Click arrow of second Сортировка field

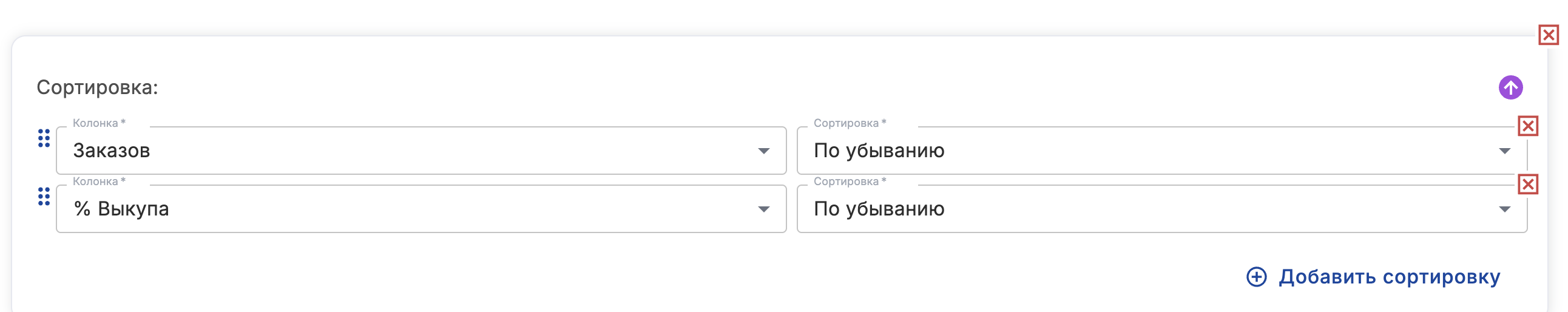[1504, 209]
